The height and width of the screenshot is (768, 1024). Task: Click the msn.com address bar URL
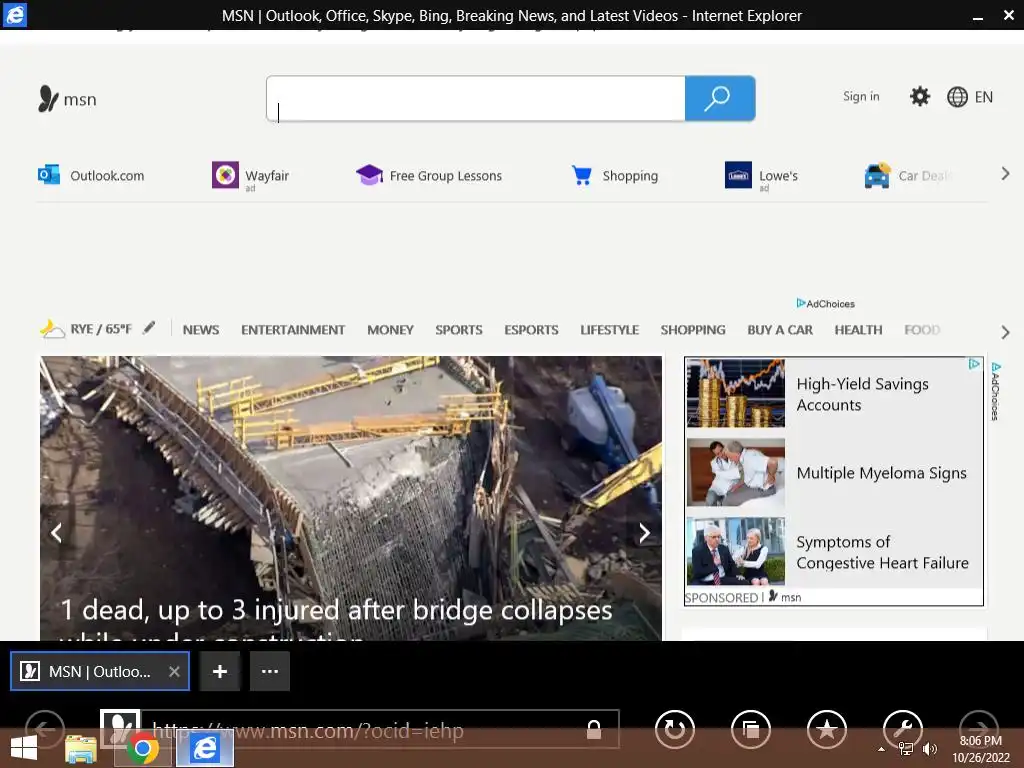(x=308, y=730)
